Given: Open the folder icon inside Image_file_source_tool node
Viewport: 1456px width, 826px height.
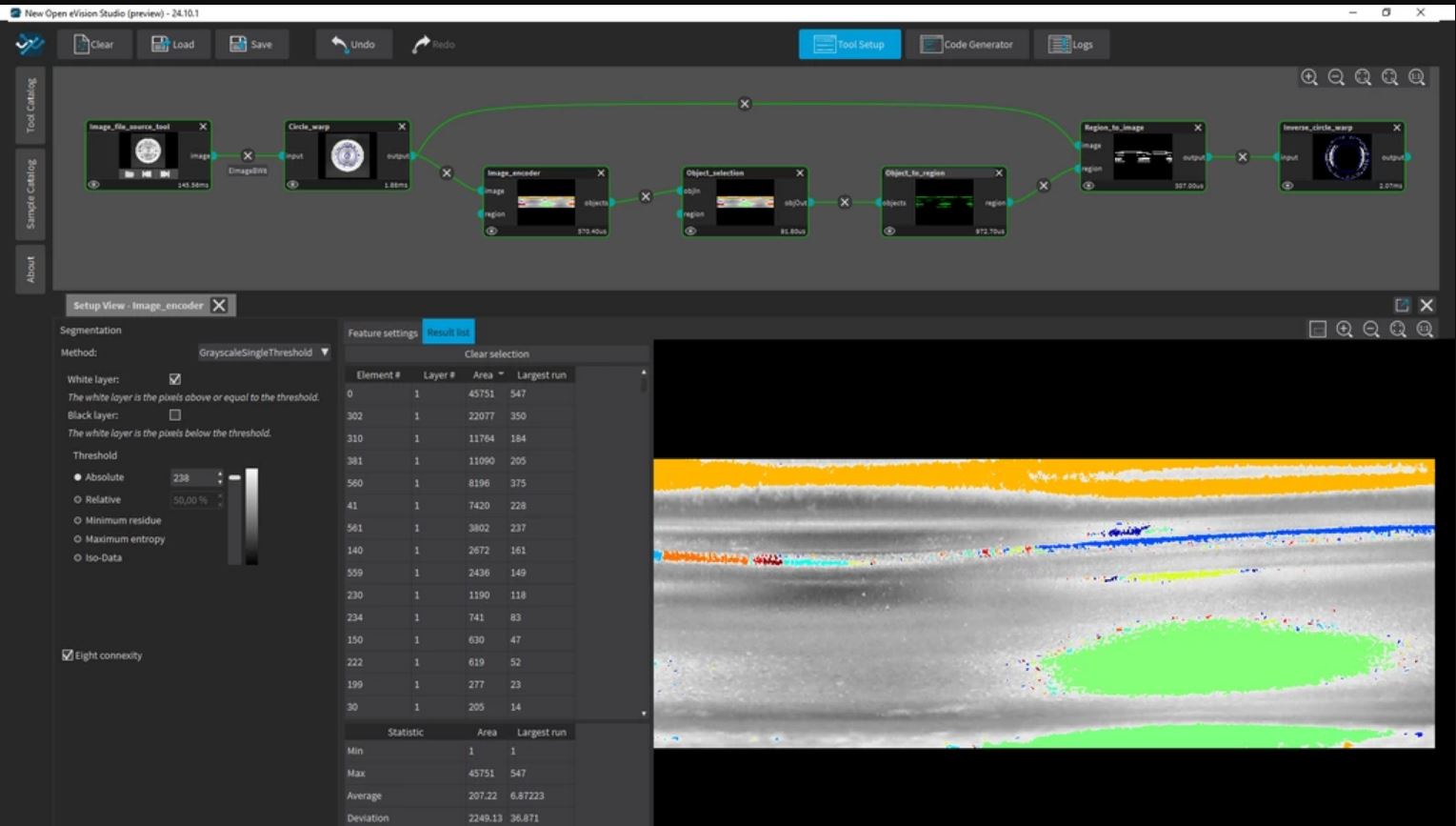Looking at the screenshot, I should [130, 173].
